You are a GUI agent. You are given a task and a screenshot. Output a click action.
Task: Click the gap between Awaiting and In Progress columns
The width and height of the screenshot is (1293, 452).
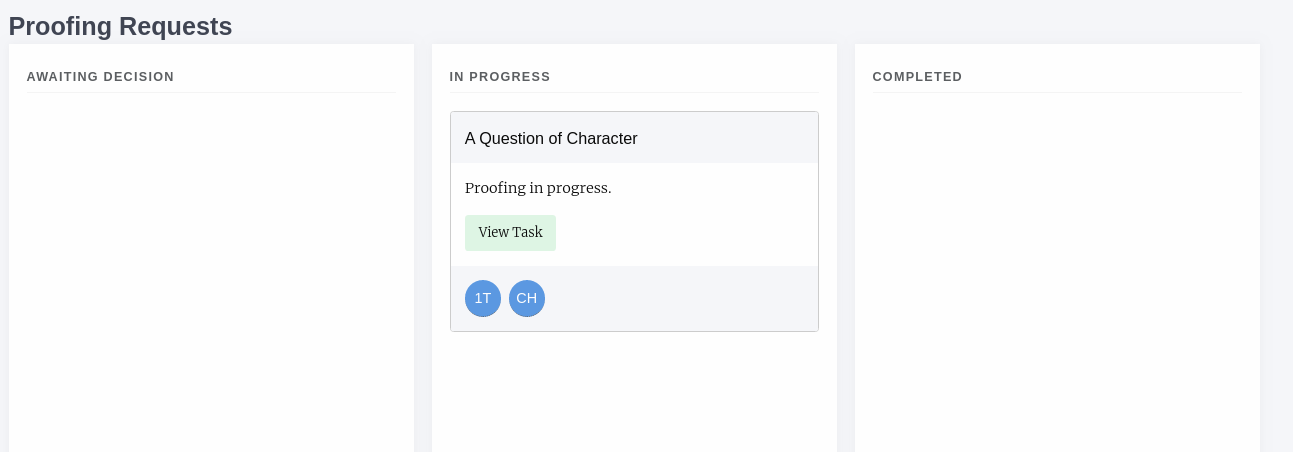coord(423,250)
